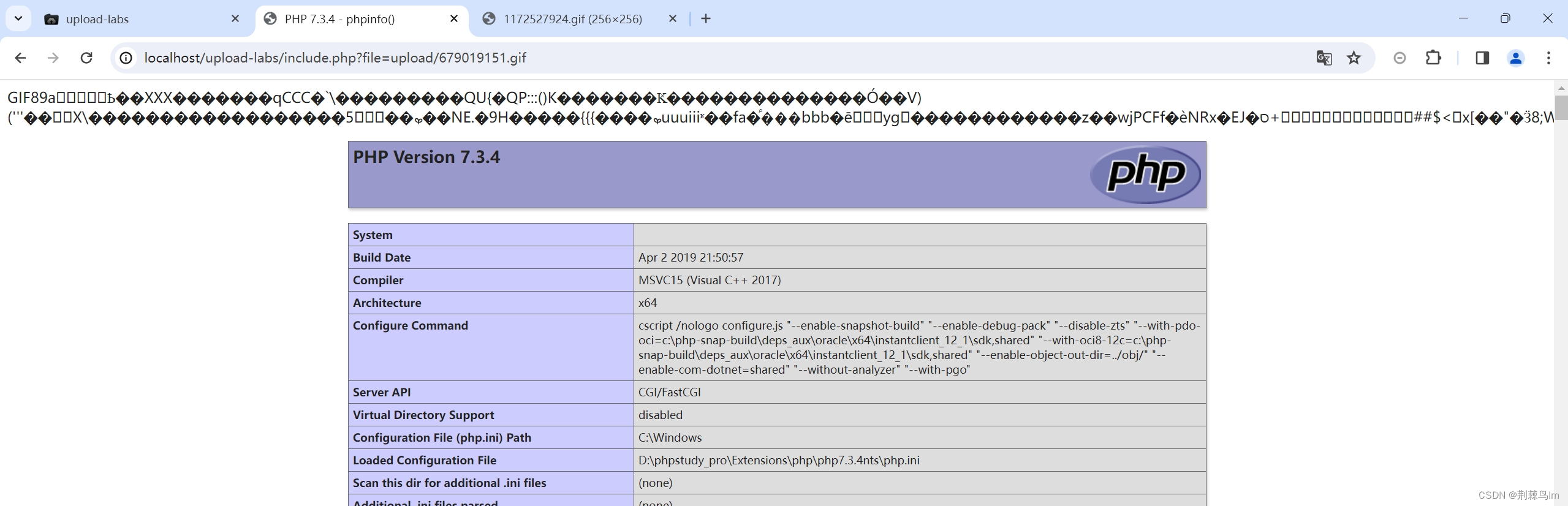View site information icon
The width and height of the screenshot is (1568, 506).
click(126, 58)
